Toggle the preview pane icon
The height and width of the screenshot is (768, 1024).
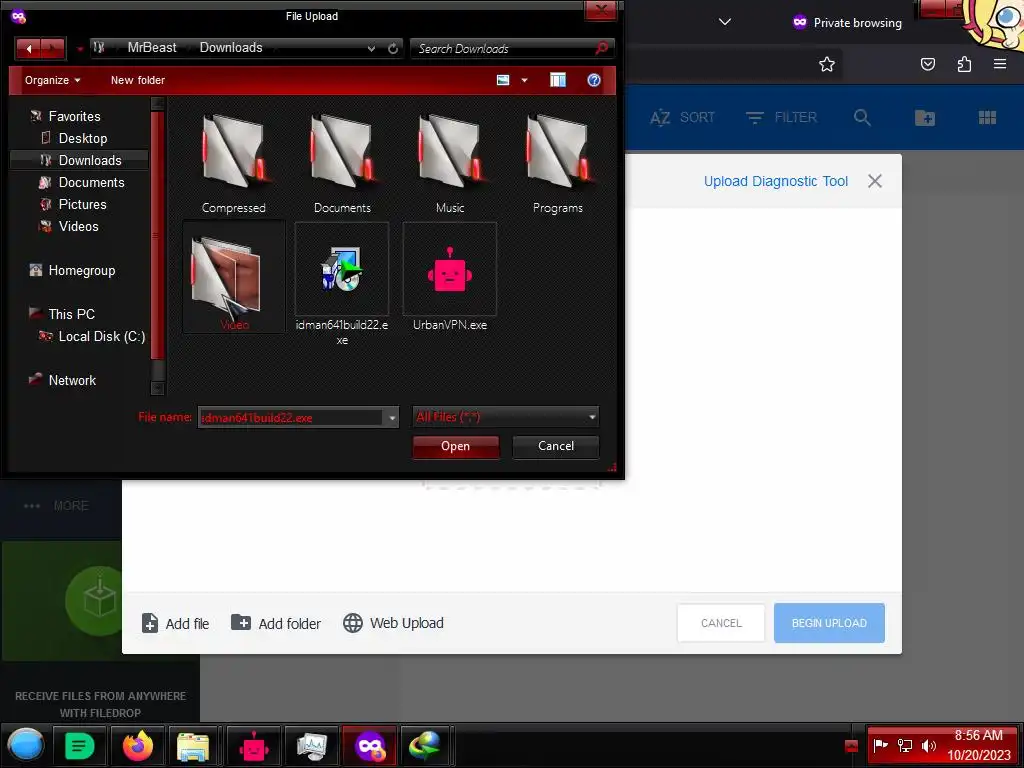click(558, 80)
